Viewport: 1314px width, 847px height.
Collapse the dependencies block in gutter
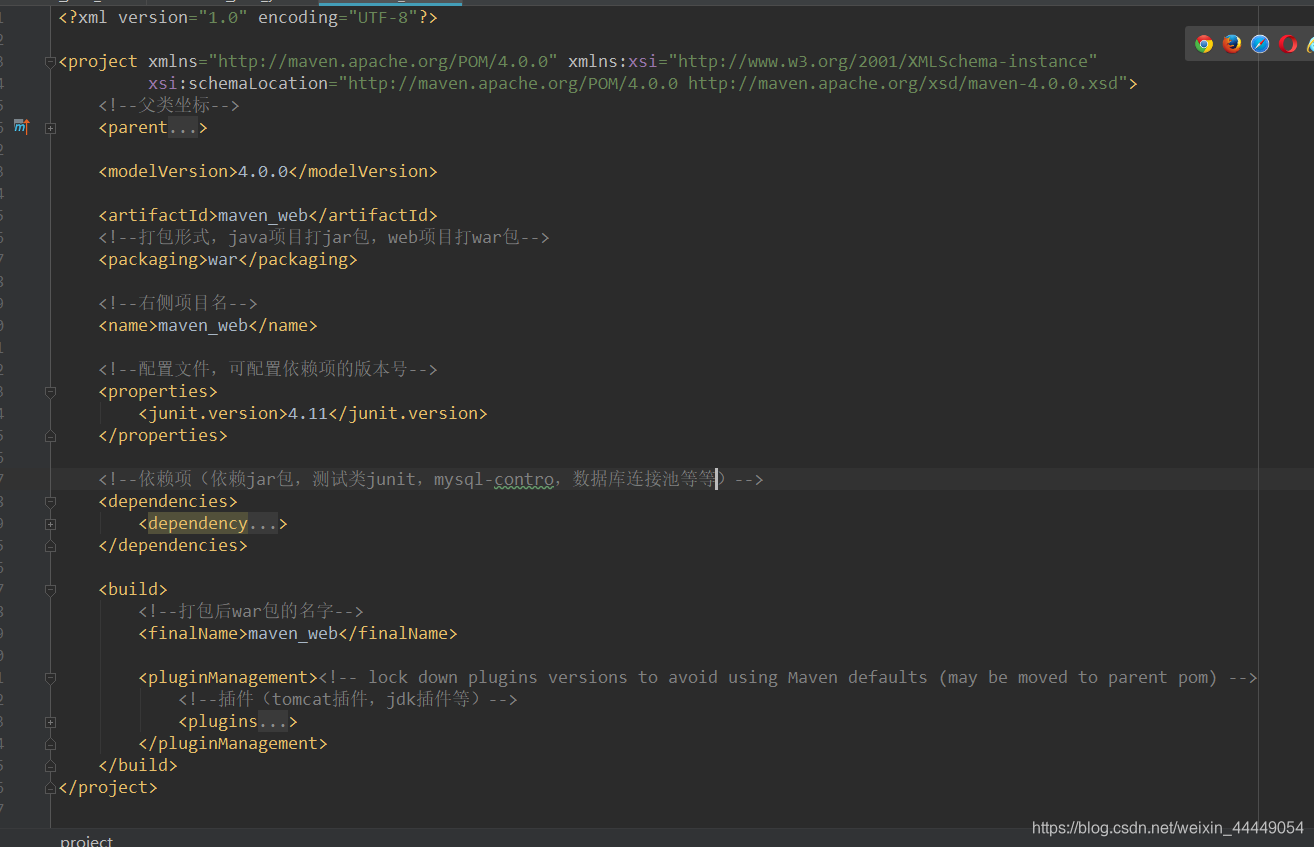[x=50, y=502]
